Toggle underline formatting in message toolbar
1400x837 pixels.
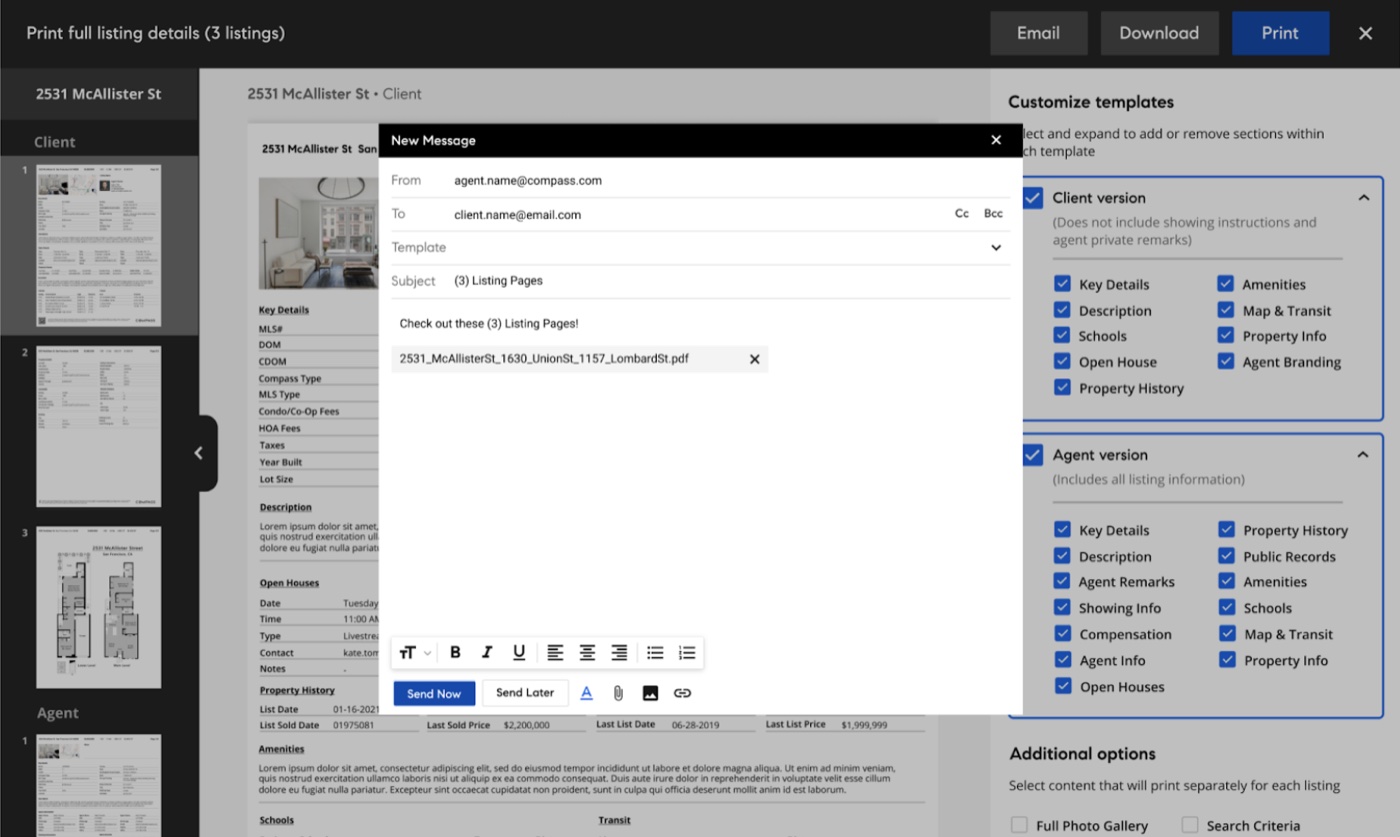pos(519,653)
